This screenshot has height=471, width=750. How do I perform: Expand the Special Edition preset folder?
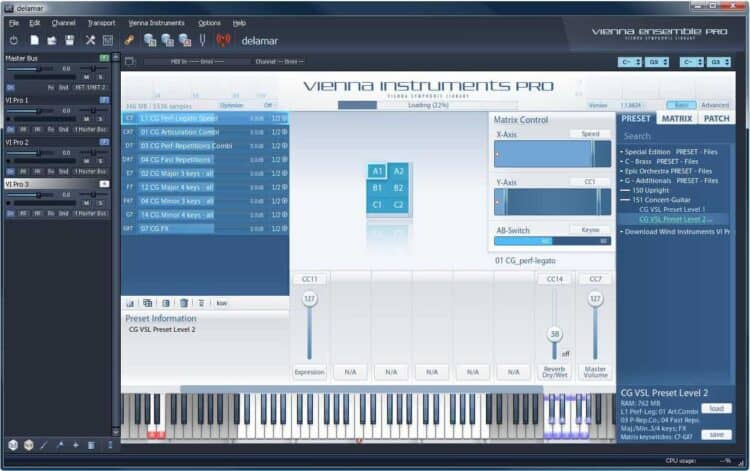623,152
